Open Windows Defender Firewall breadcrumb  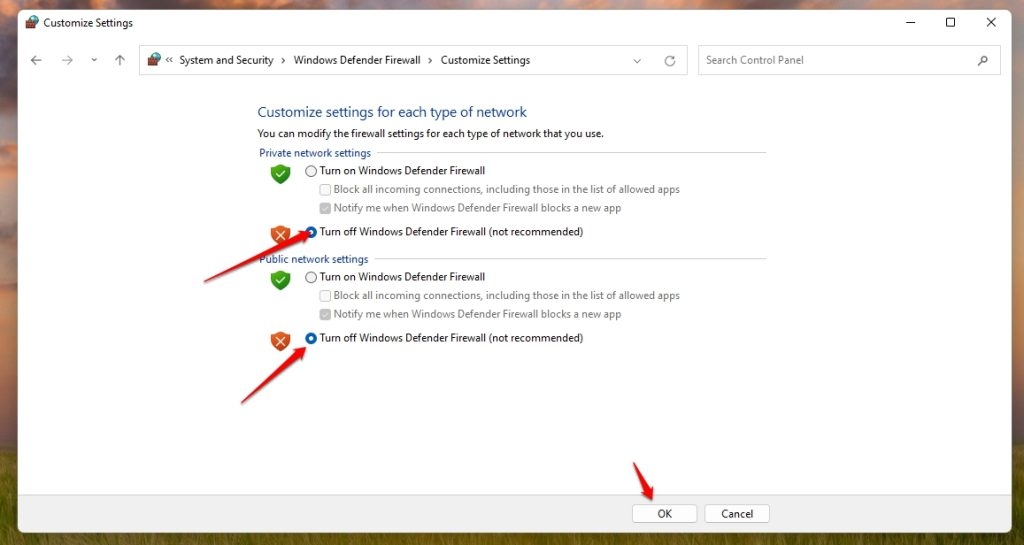click(357, 60)
